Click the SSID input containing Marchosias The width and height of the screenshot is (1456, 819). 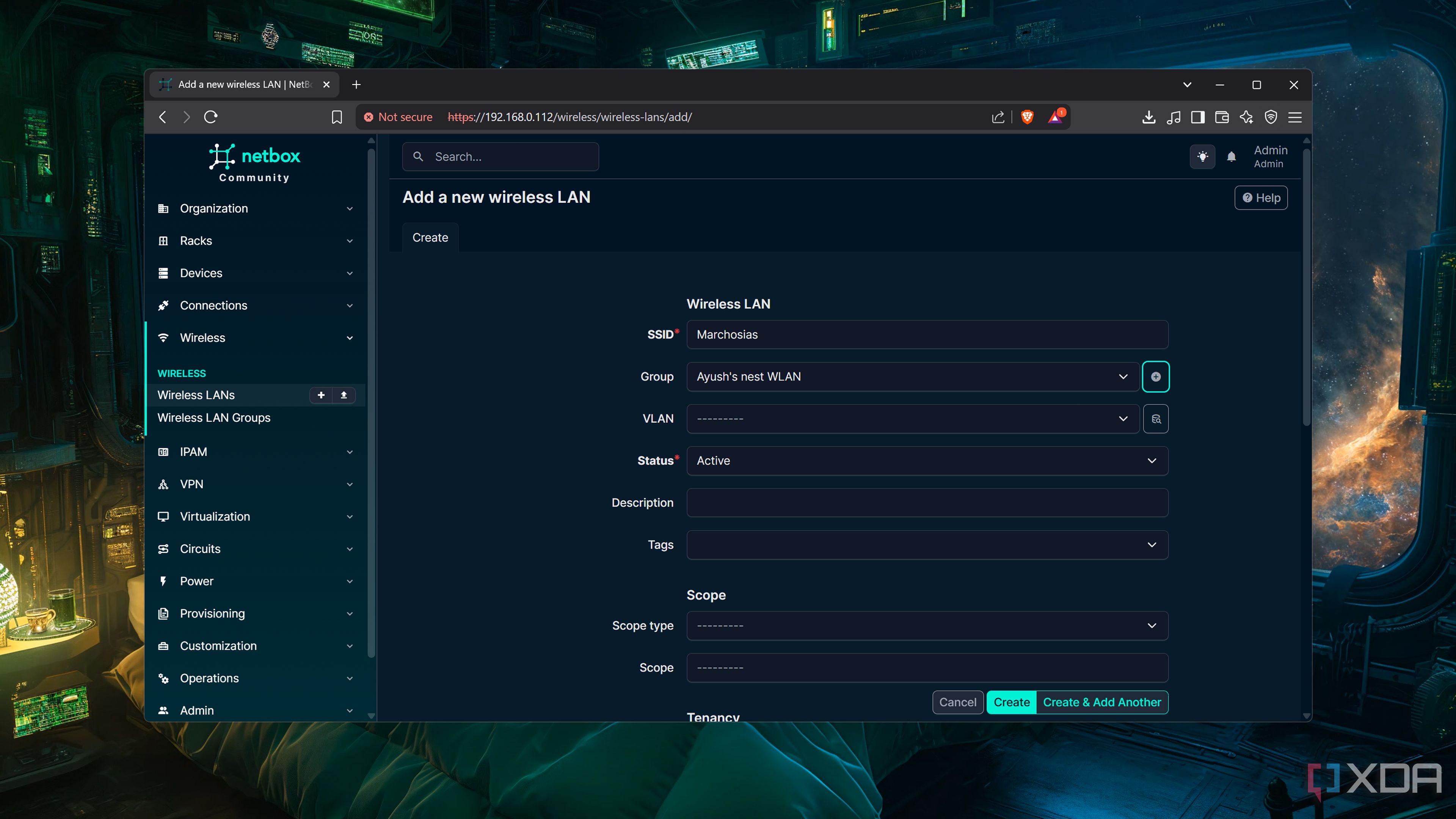coord(926,334)
